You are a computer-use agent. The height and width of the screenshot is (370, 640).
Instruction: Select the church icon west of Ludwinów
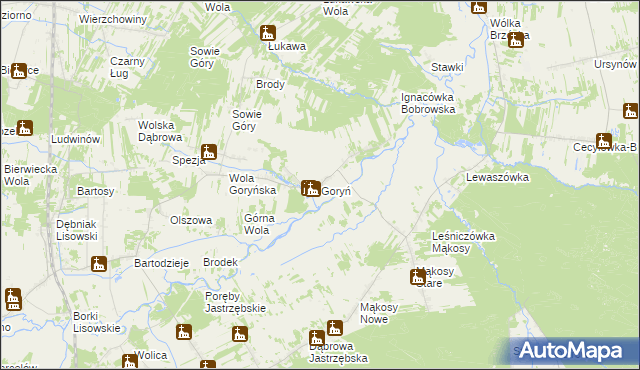[25, 128]
